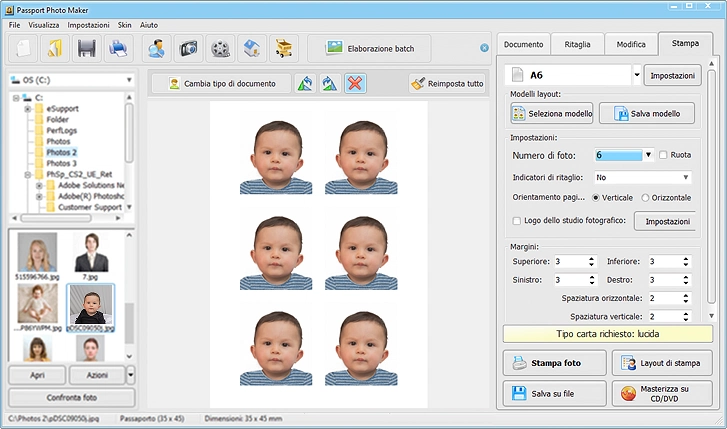Click Stampa foto button
This screenshot has height=429, width=727.
[x=555, y=363]
